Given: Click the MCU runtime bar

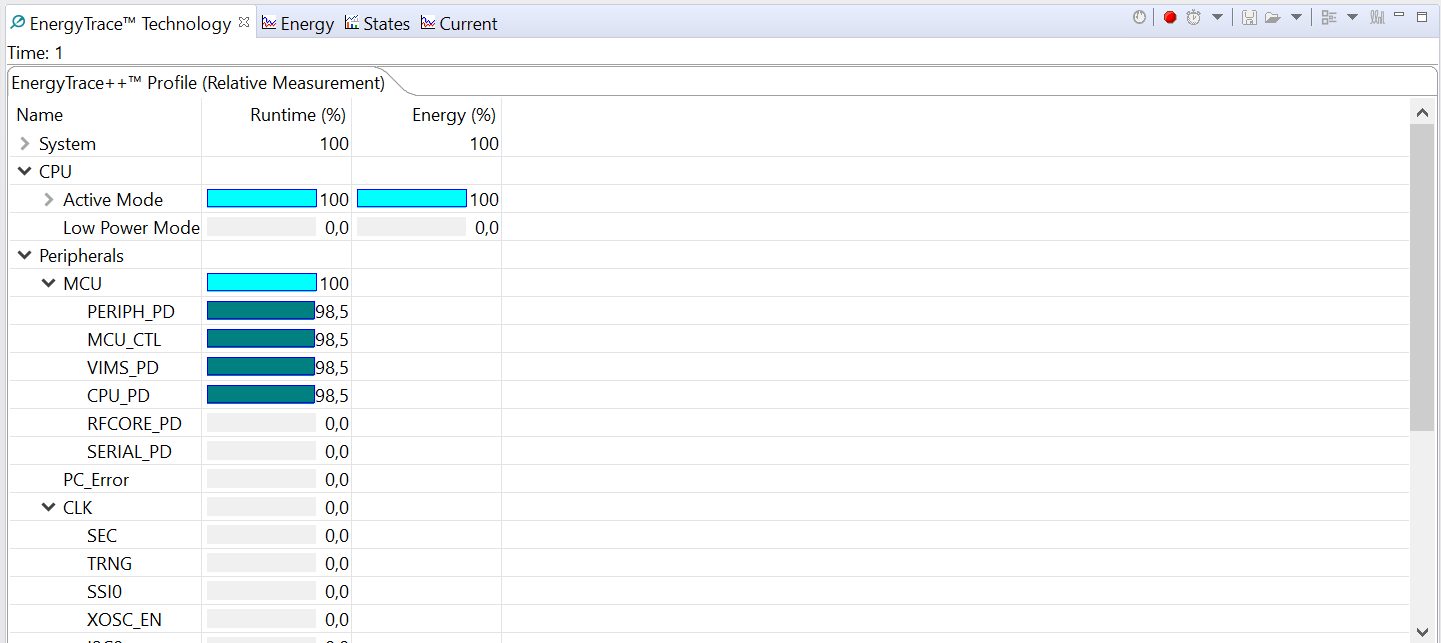Looking at the screenshot, I should point(262,283).
